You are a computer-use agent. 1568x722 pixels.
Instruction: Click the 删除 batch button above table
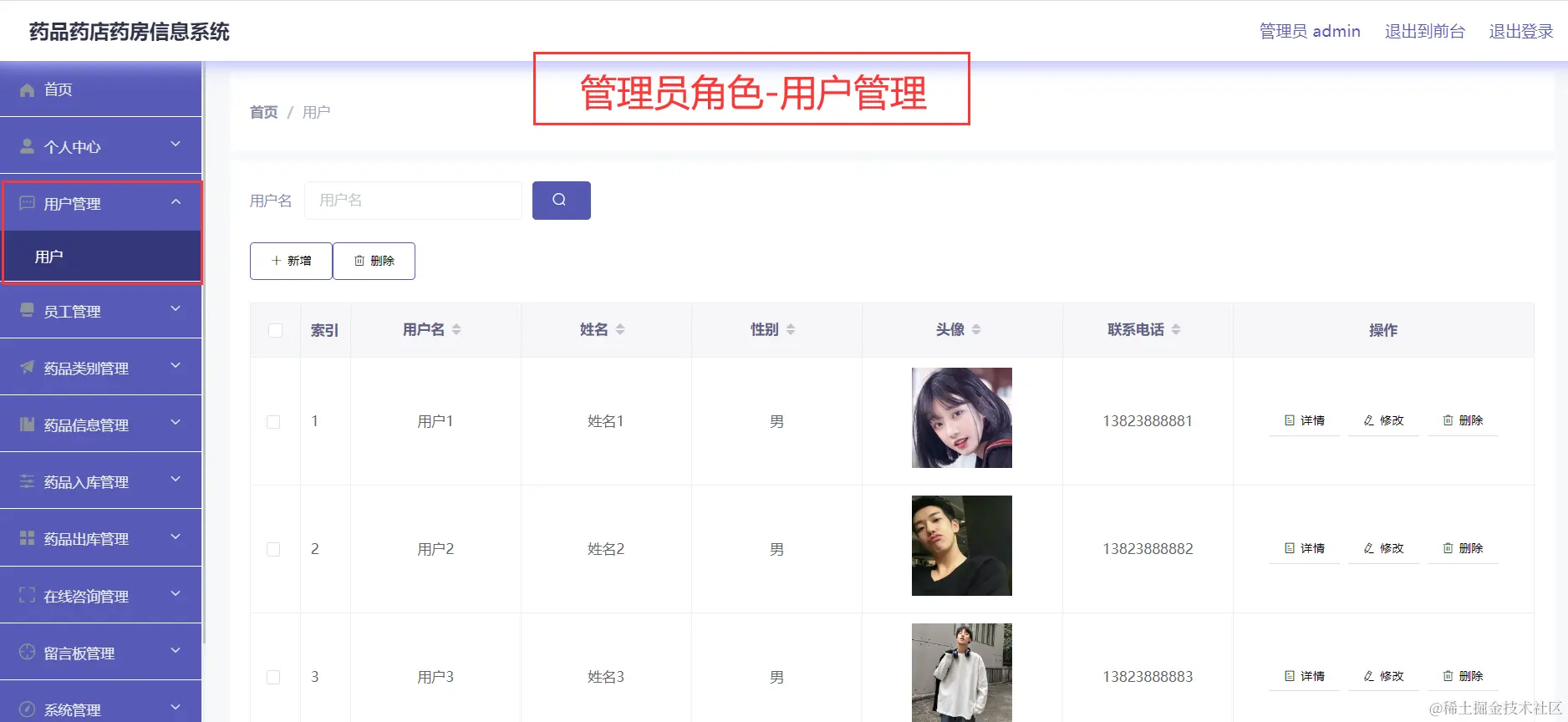(x=374, y=261)
